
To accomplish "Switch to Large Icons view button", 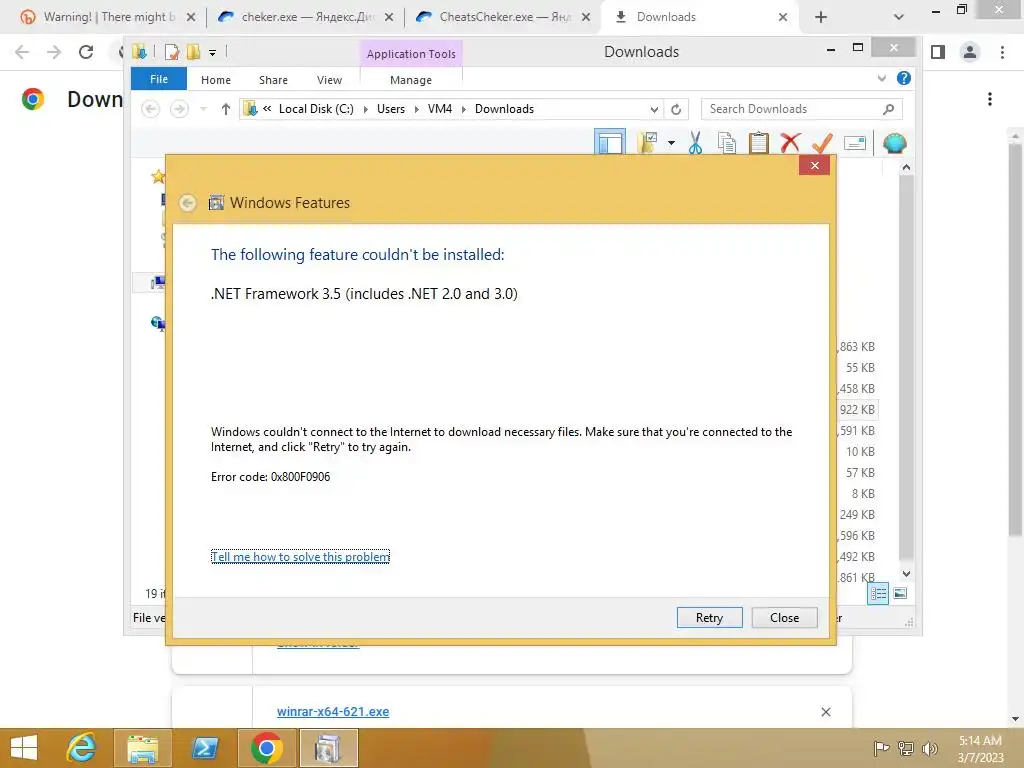I will [x=900, y=594].
